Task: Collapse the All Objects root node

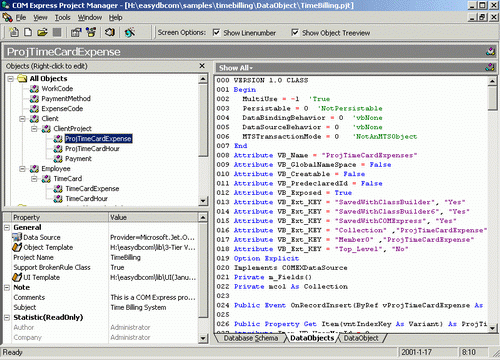Action: click(10, 79)
